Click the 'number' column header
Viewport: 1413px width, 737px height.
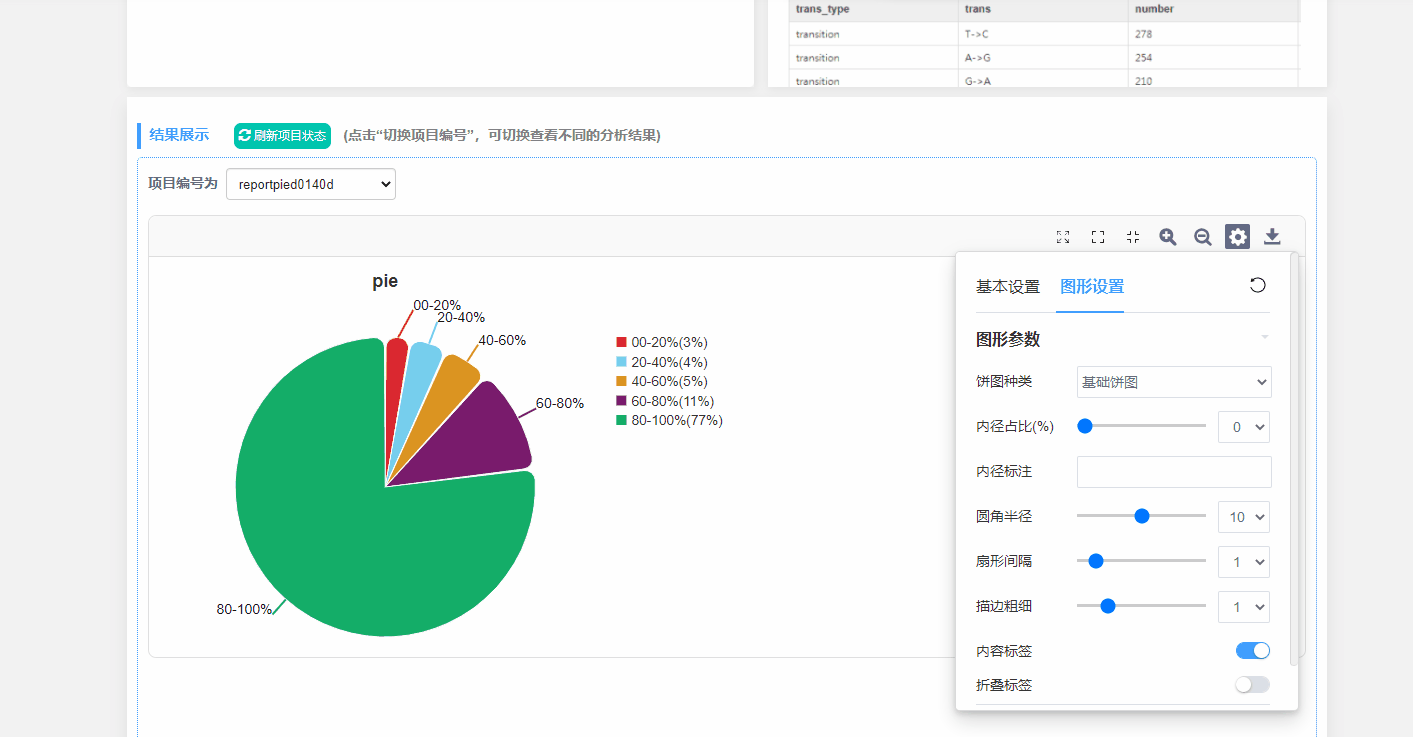1213,10
